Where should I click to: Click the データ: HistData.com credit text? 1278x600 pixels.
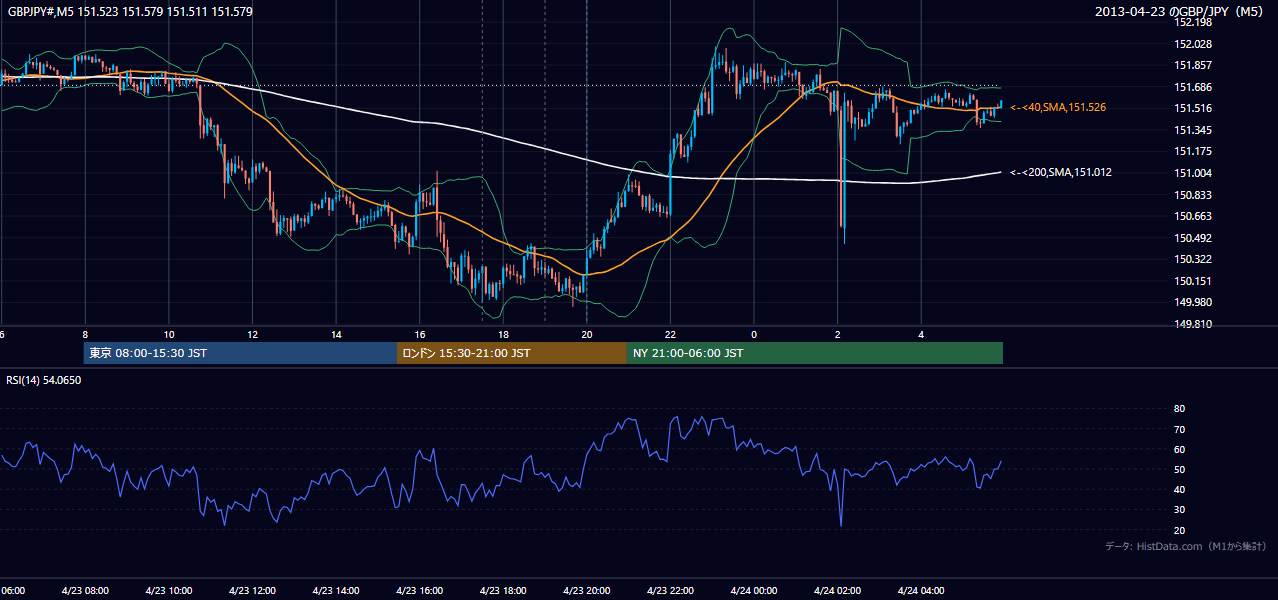1186,546
